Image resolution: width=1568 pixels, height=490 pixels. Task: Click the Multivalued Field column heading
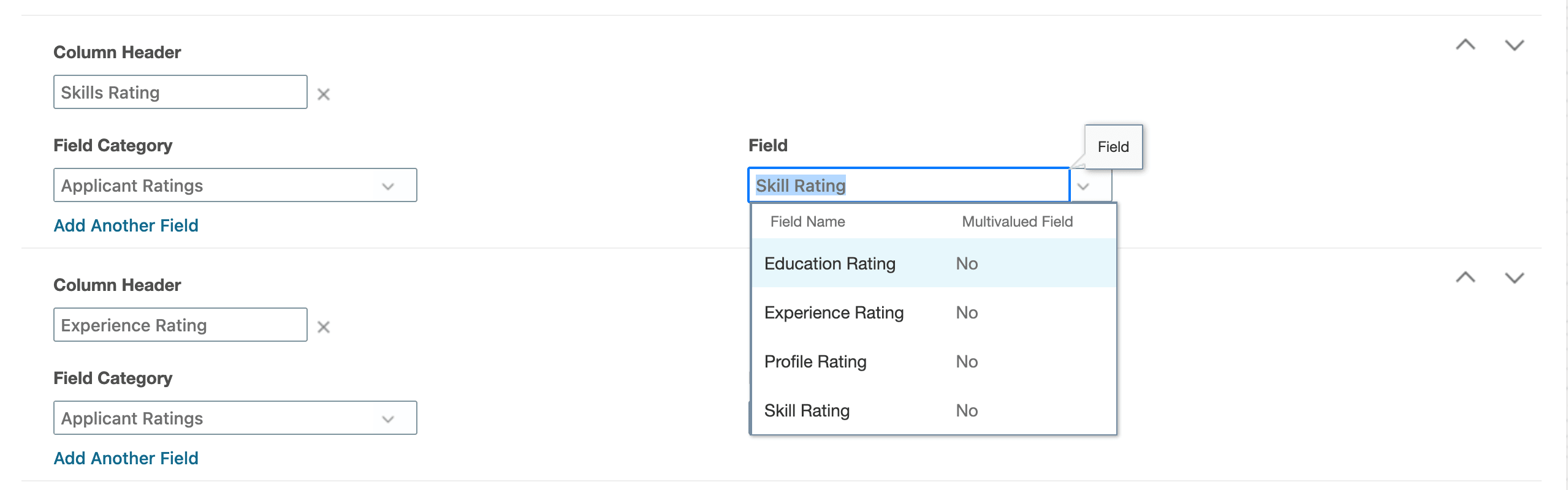[x=1017, y=222]
